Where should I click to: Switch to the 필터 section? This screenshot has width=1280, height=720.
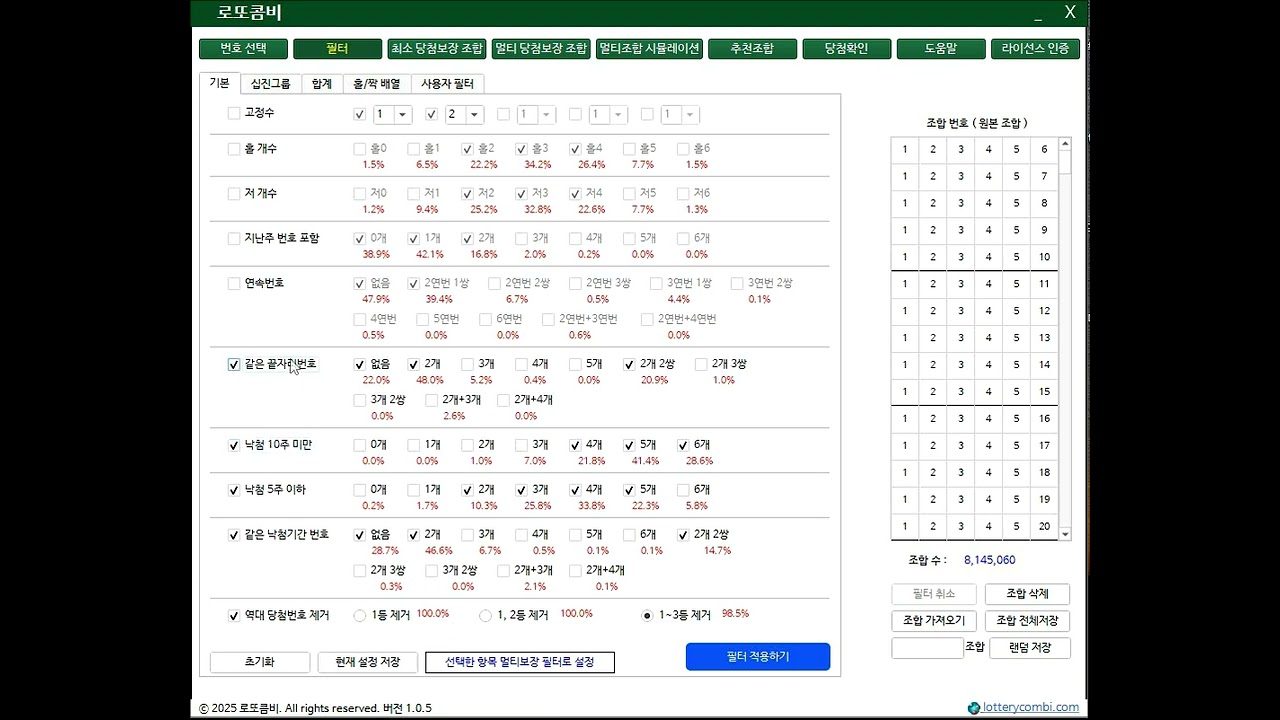pyautogui.click(x=337, y=49)
